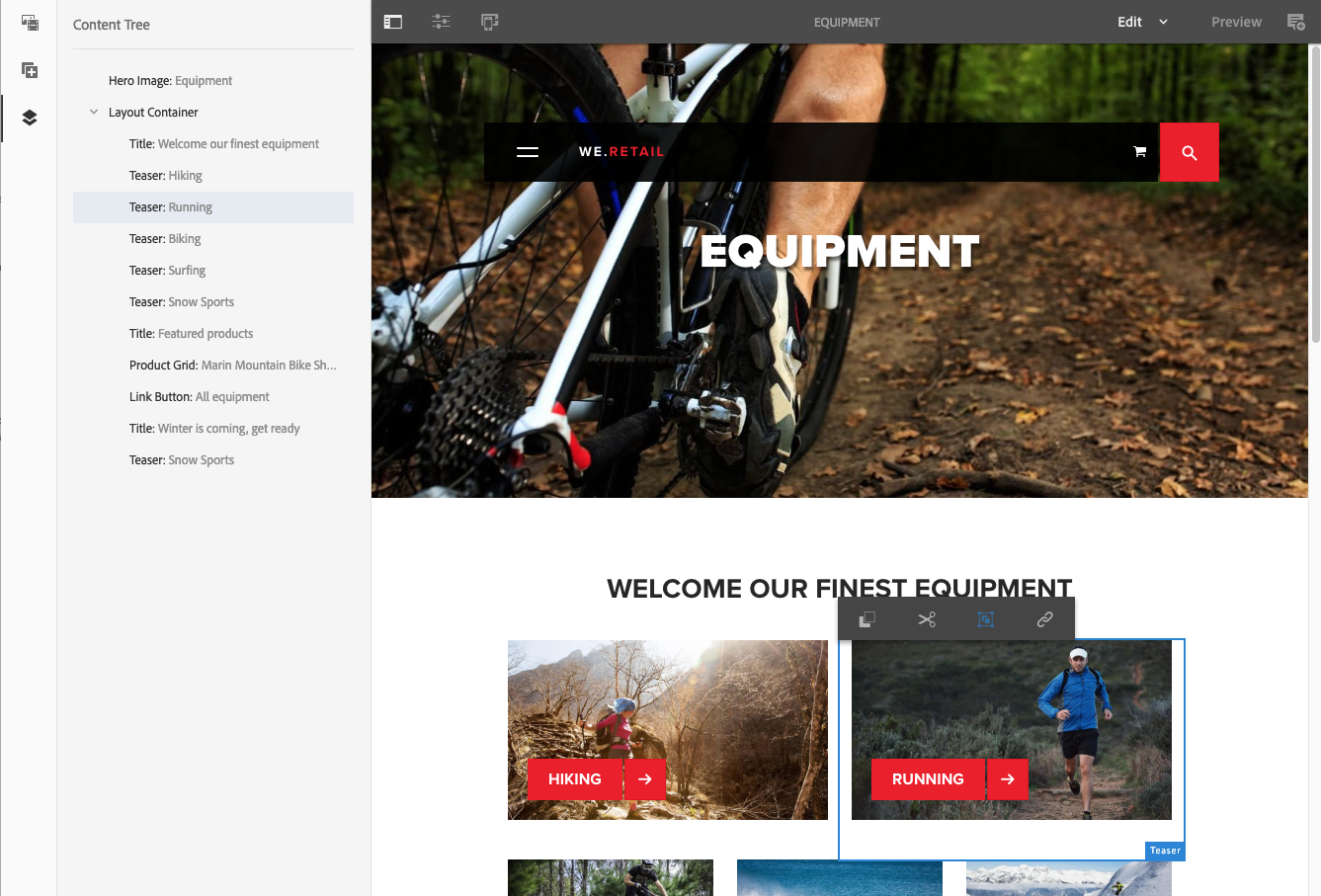Open the Edit mode dropdown

click(x=1143, y=22)
